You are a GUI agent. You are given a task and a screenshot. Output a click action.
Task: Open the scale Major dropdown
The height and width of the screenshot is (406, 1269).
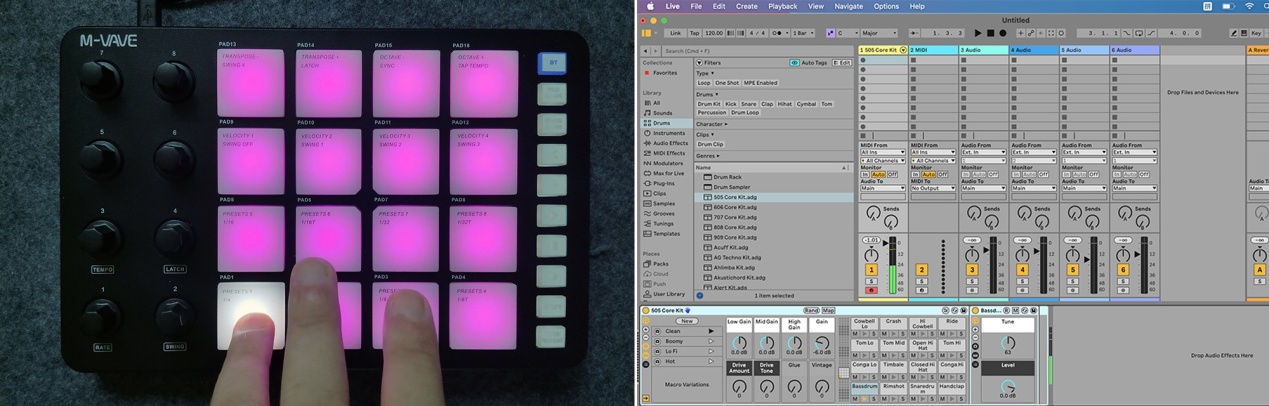pyautogui.click(x=878, y=33)
